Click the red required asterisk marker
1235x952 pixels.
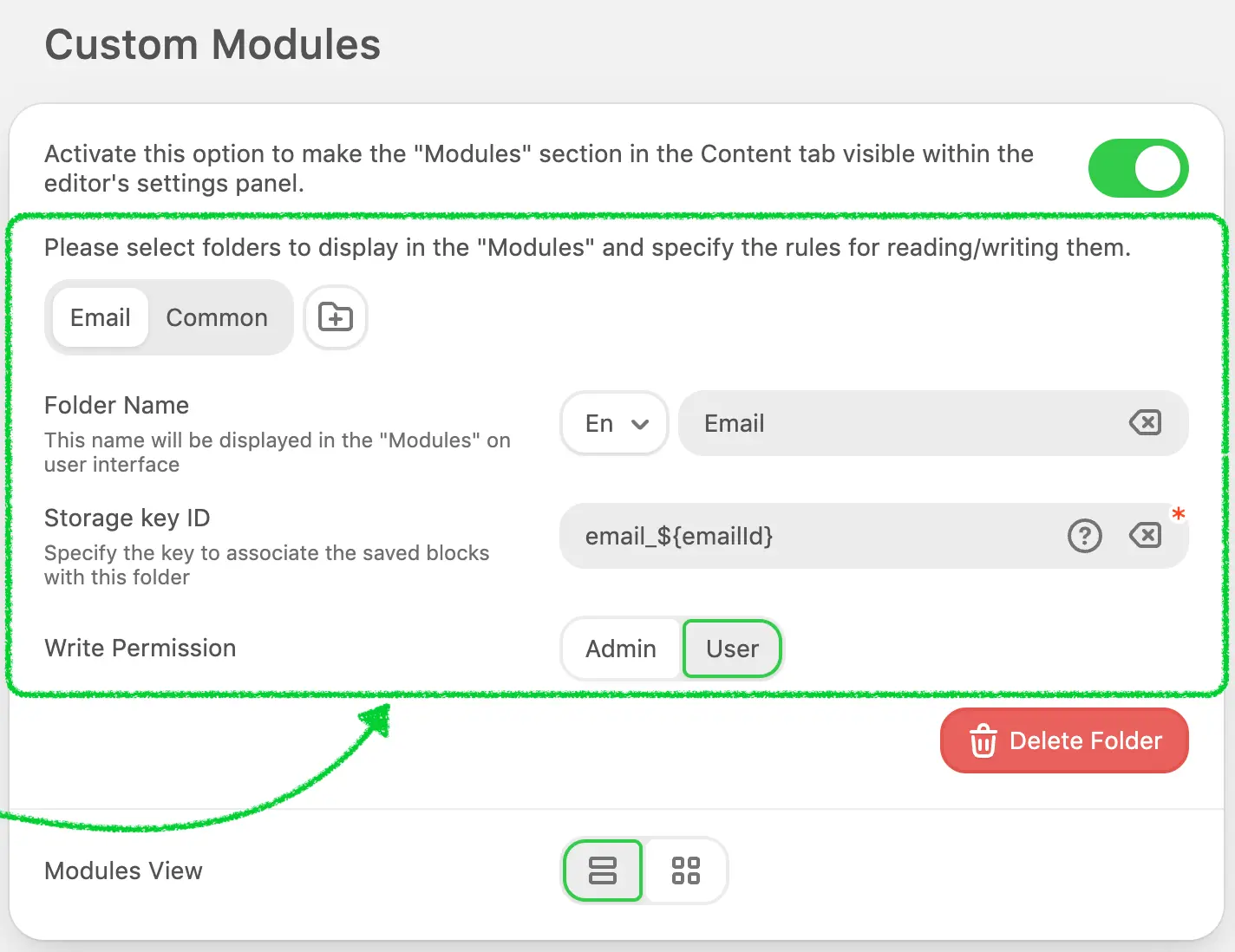point(1178,514)
